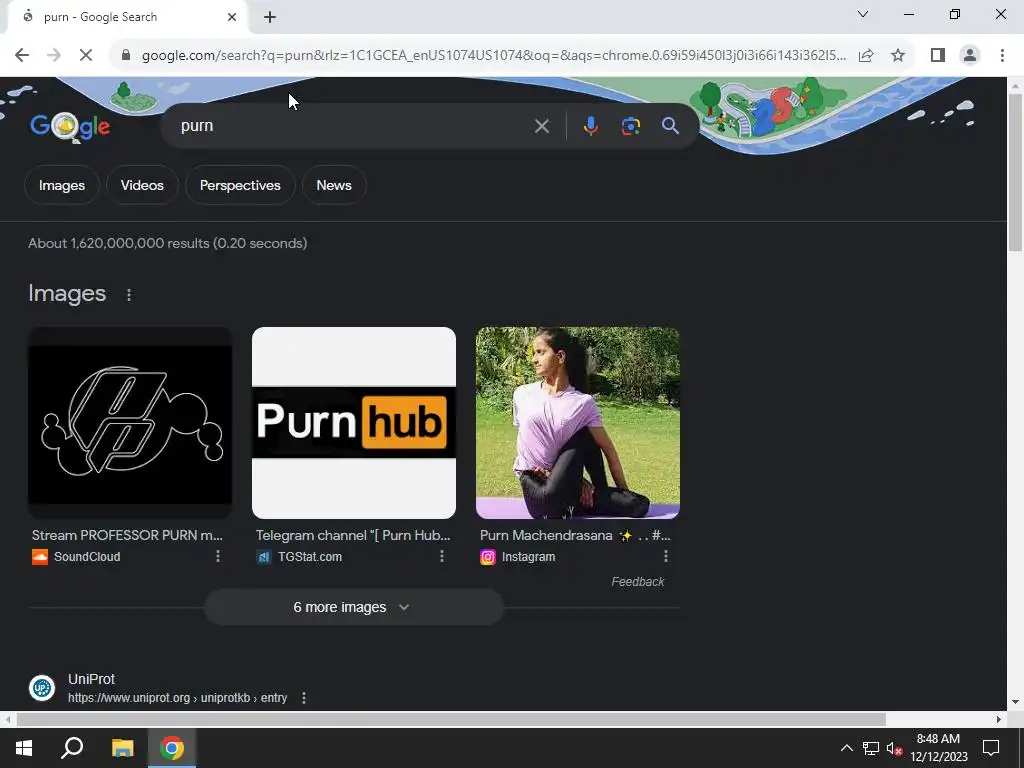Click the site padlock icon
The image size is (1024, 768).
click(126, 56)
